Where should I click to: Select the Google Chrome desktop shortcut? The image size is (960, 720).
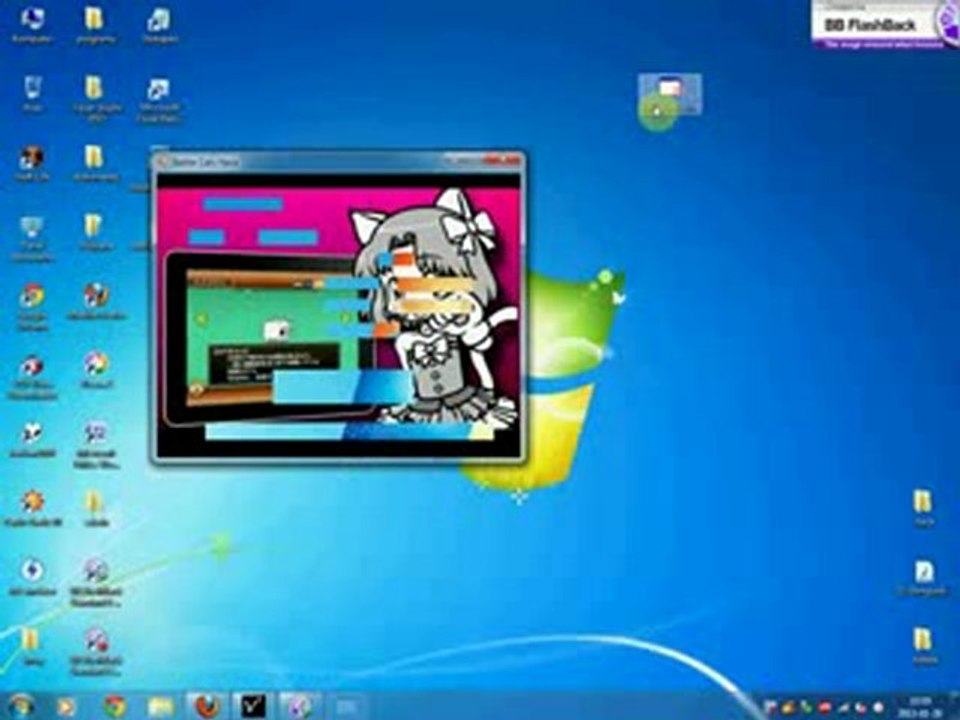[32, 306]
